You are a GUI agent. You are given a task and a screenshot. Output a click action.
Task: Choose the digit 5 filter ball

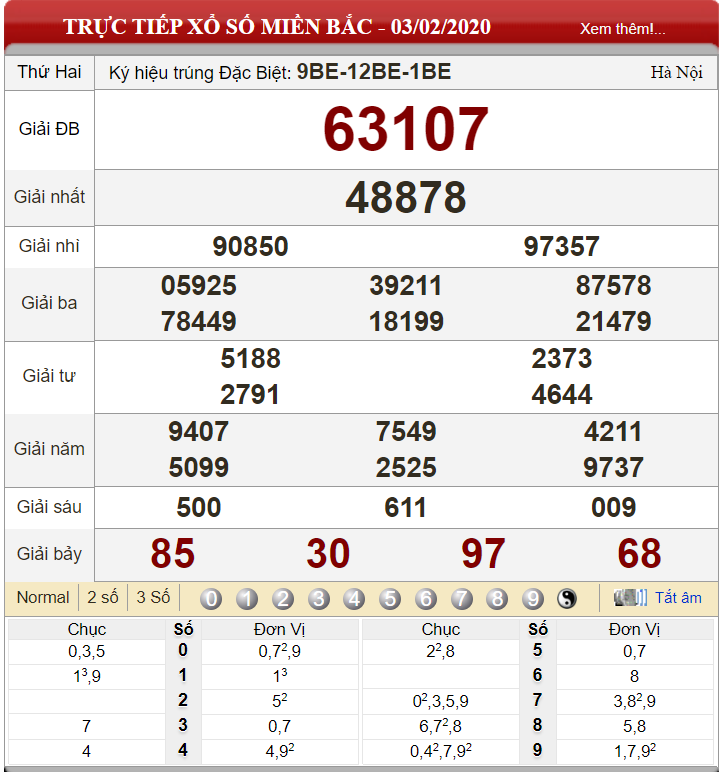(390, 599)
